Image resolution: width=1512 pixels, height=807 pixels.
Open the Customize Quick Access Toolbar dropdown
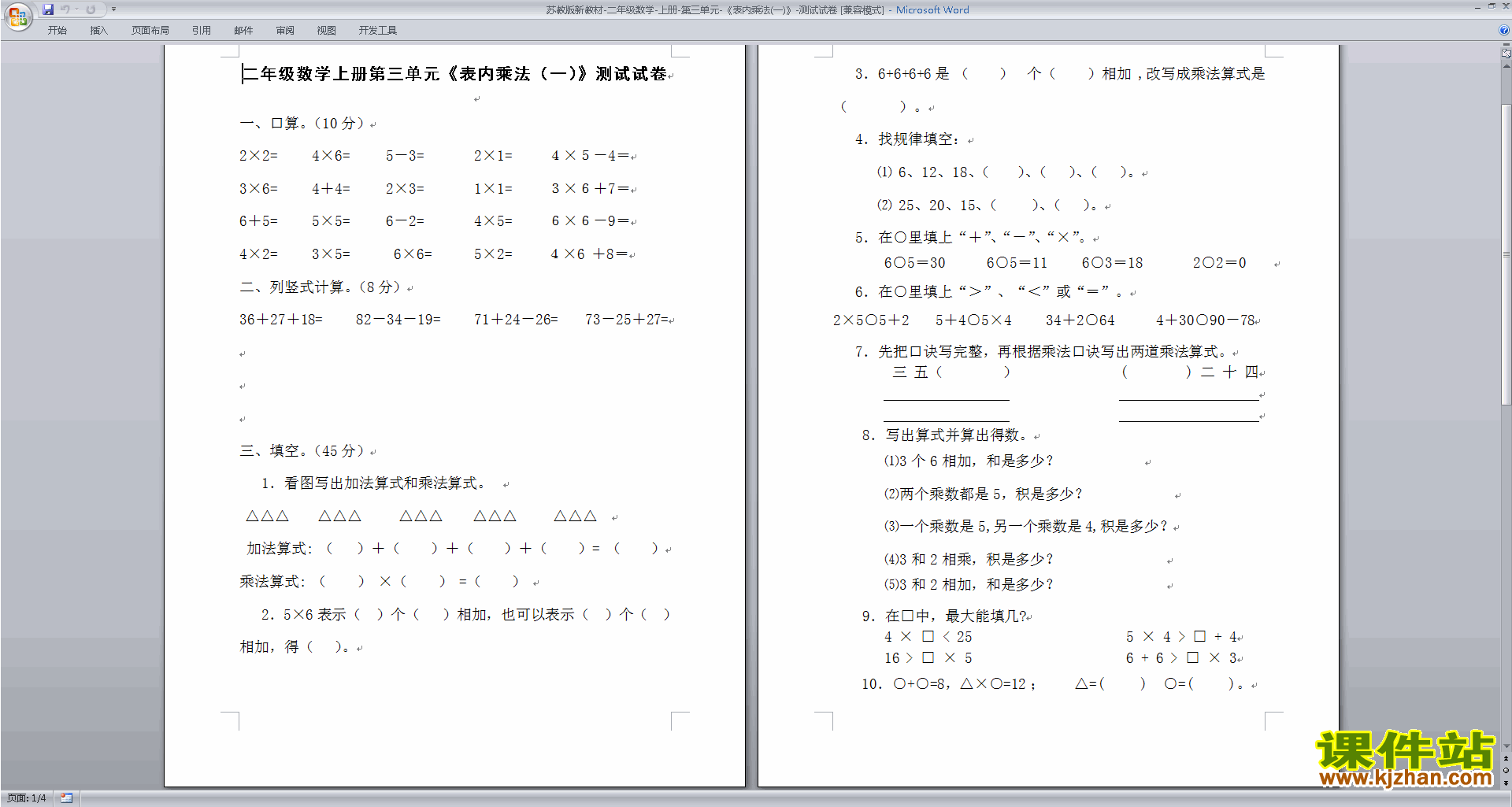113,9
